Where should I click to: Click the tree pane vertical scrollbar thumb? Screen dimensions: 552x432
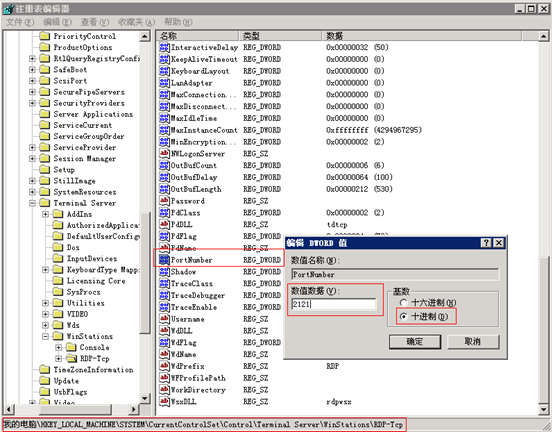pos(145,272)
